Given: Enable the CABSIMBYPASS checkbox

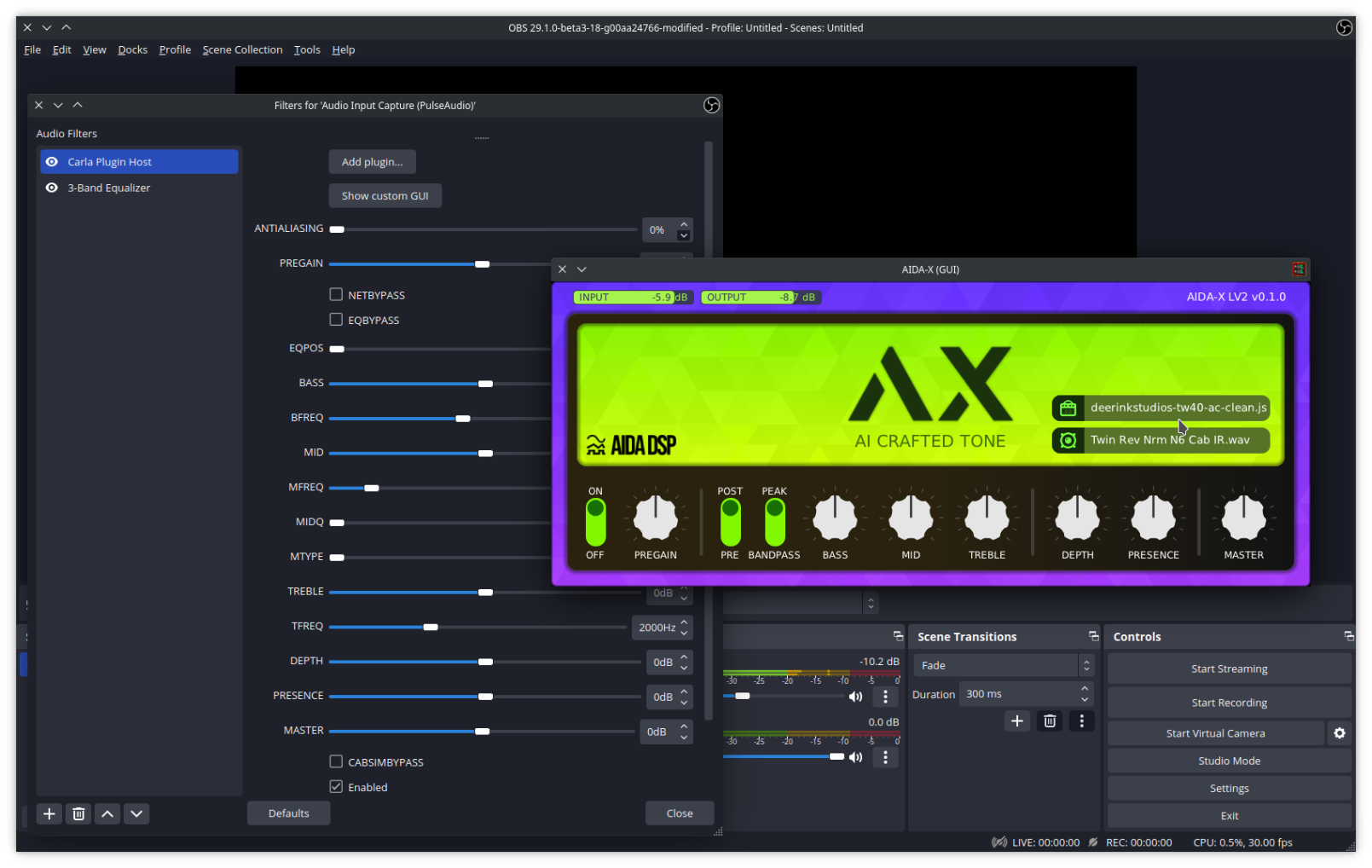Looking at the screenshot, I should pos(336,762).
